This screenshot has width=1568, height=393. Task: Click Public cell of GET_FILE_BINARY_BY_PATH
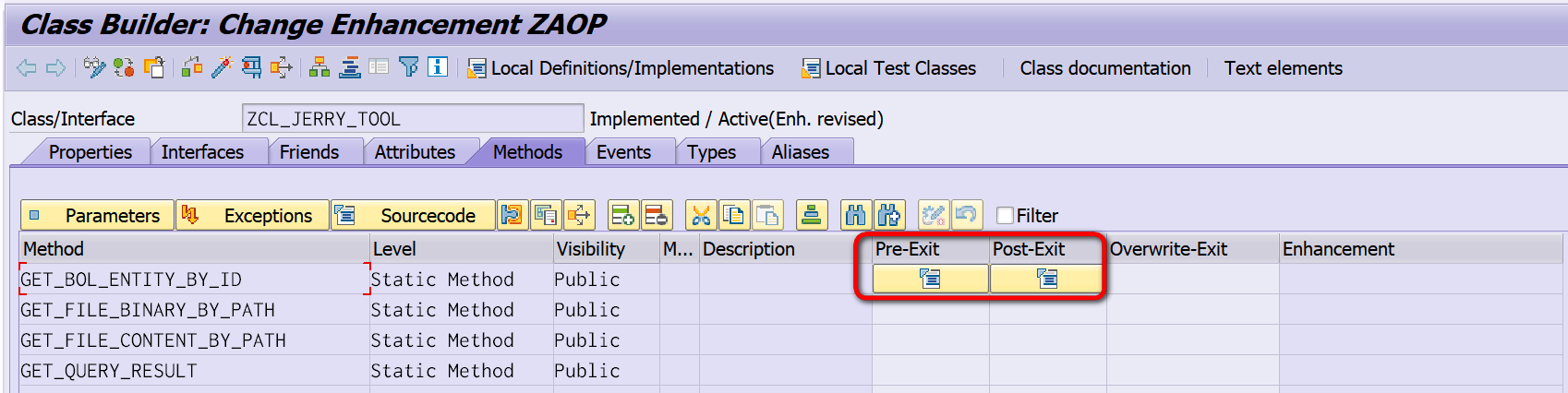coord(606,310)
